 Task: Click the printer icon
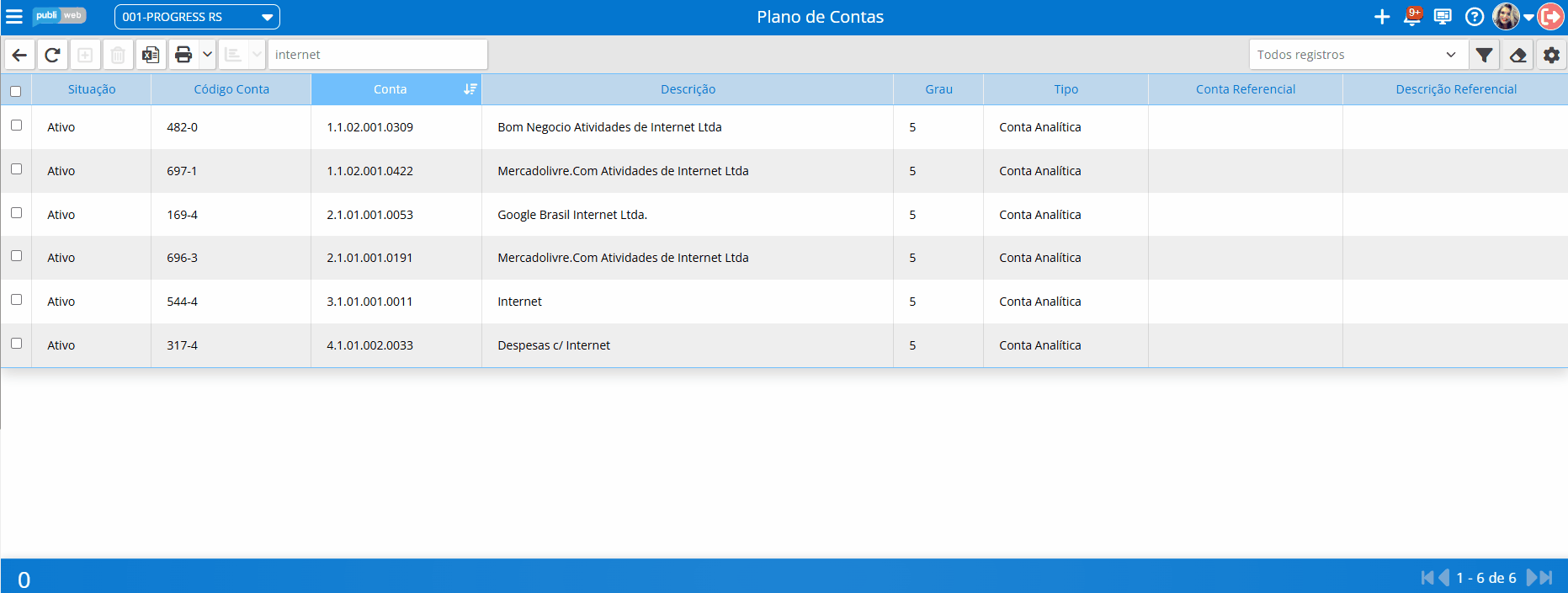click(183, 55)
